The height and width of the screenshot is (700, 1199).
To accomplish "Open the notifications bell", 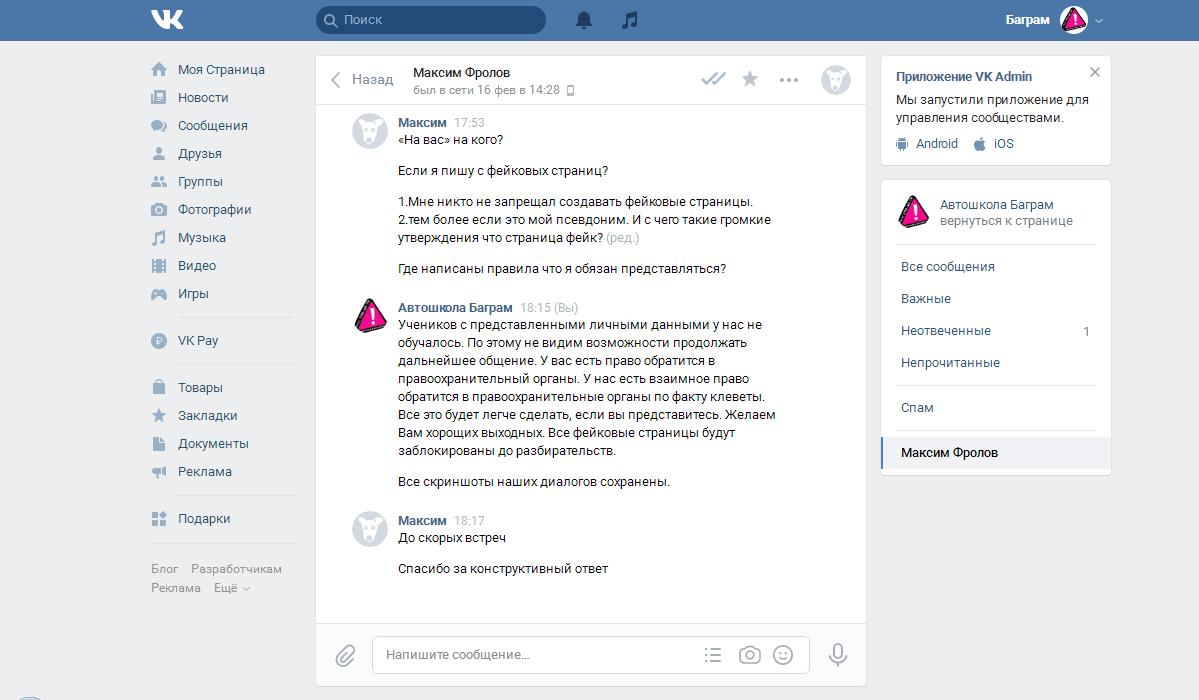I will [584, 20].
